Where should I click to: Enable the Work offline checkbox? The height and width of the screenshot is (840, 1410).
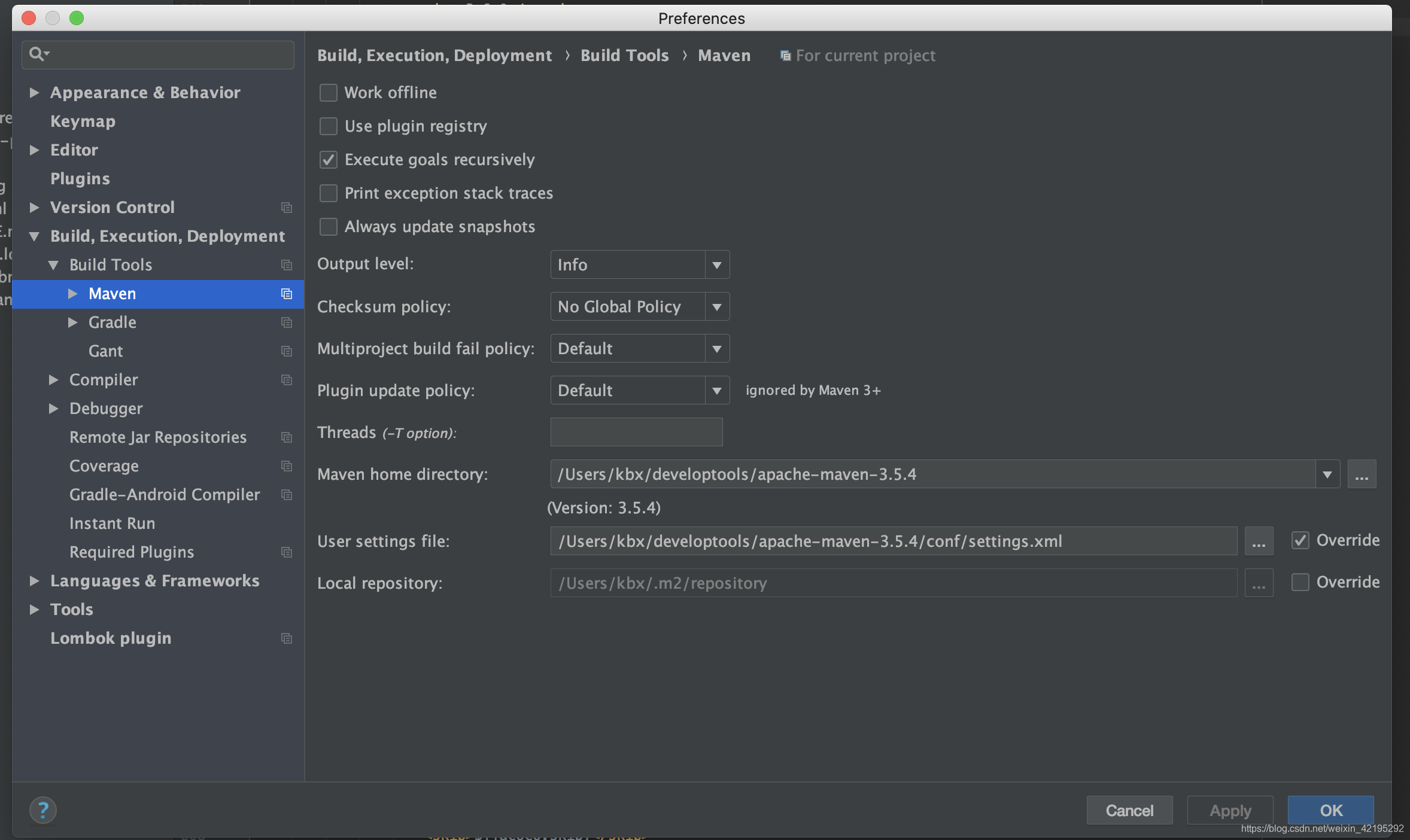coord(328,93)
